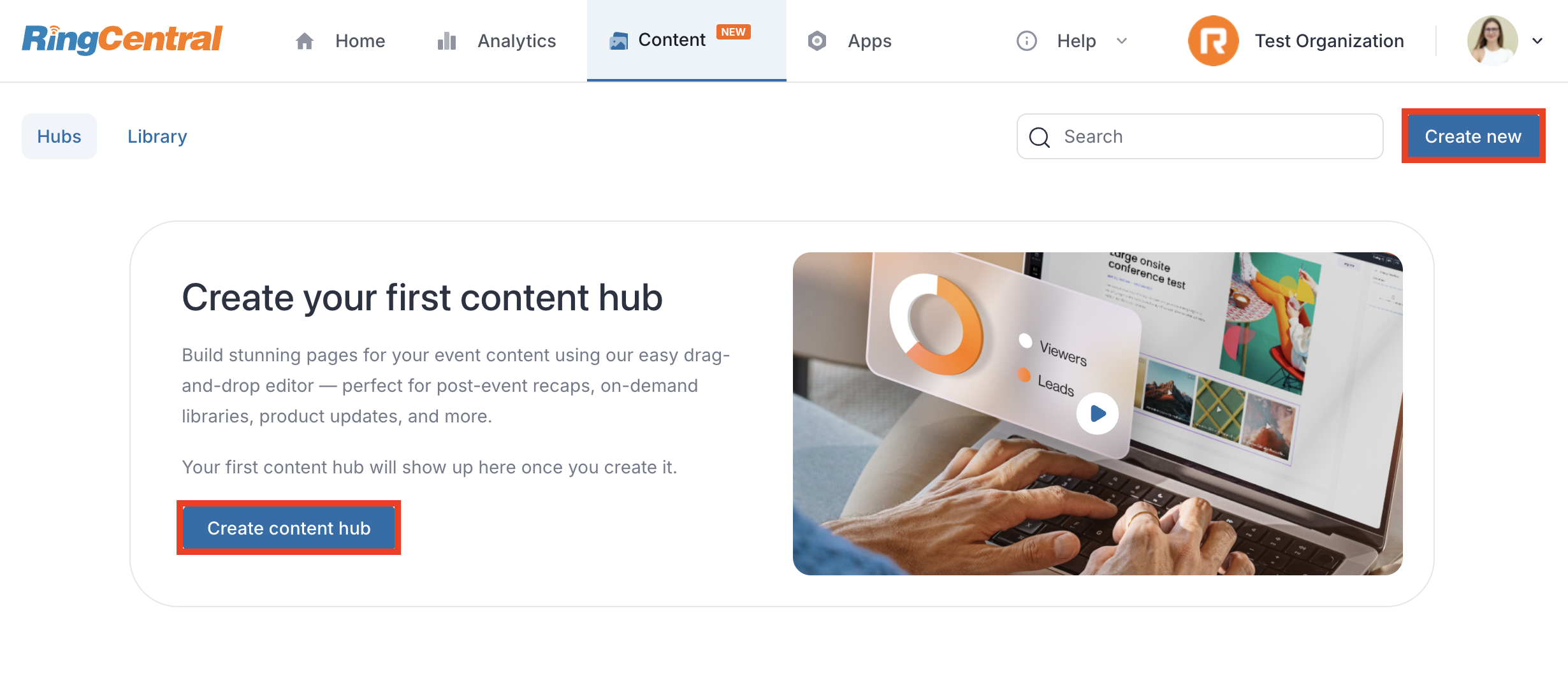Open the Apps menu item

coord(850,41)
